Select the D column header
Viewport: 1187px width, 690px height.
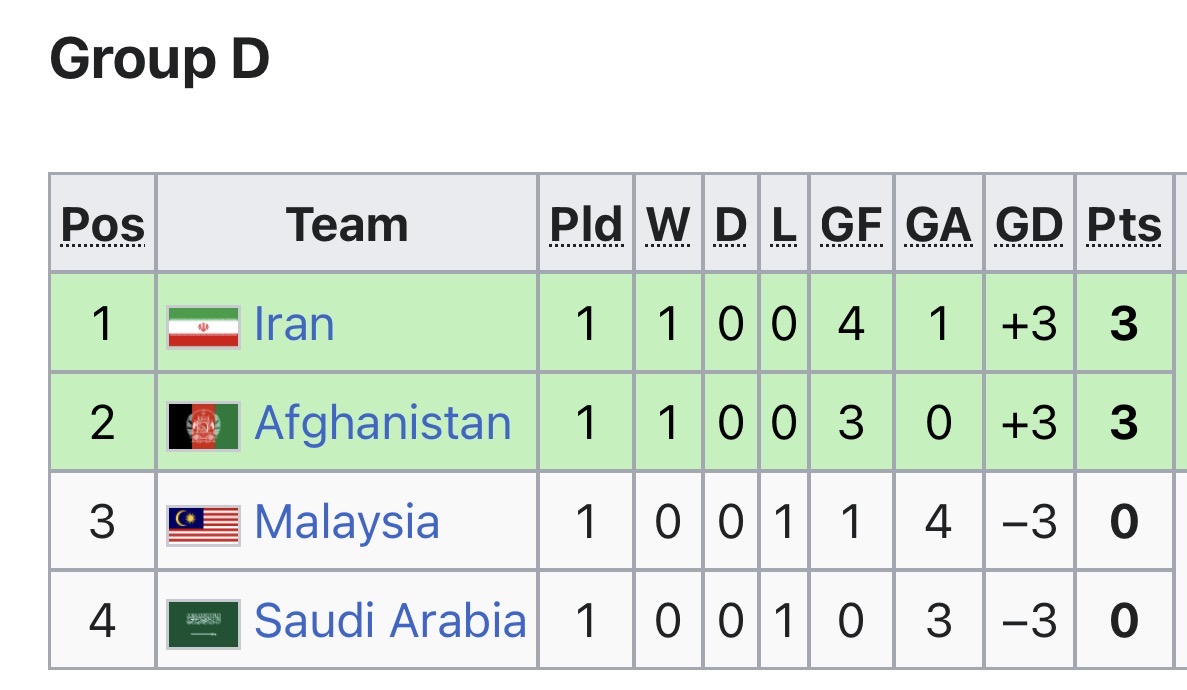(x=731, y=225)
